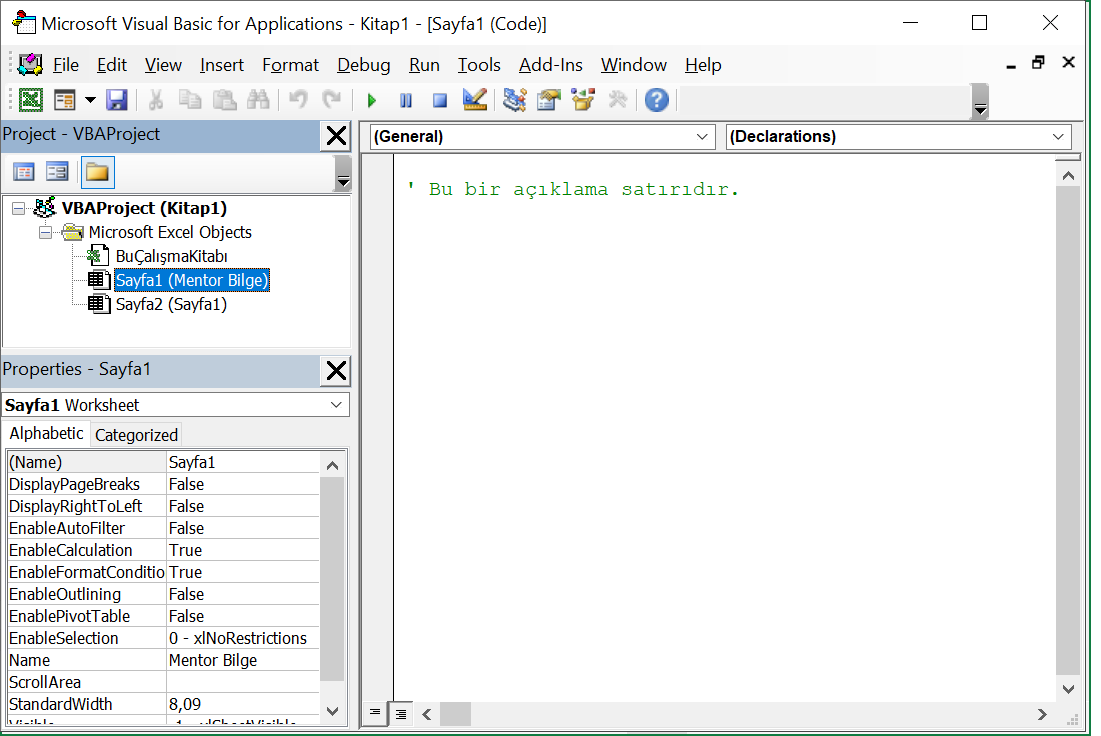The height and width of the screenshot is (736, 1101).
Task: Click View Object icon in Project pane
Action: tap(57, 172)
